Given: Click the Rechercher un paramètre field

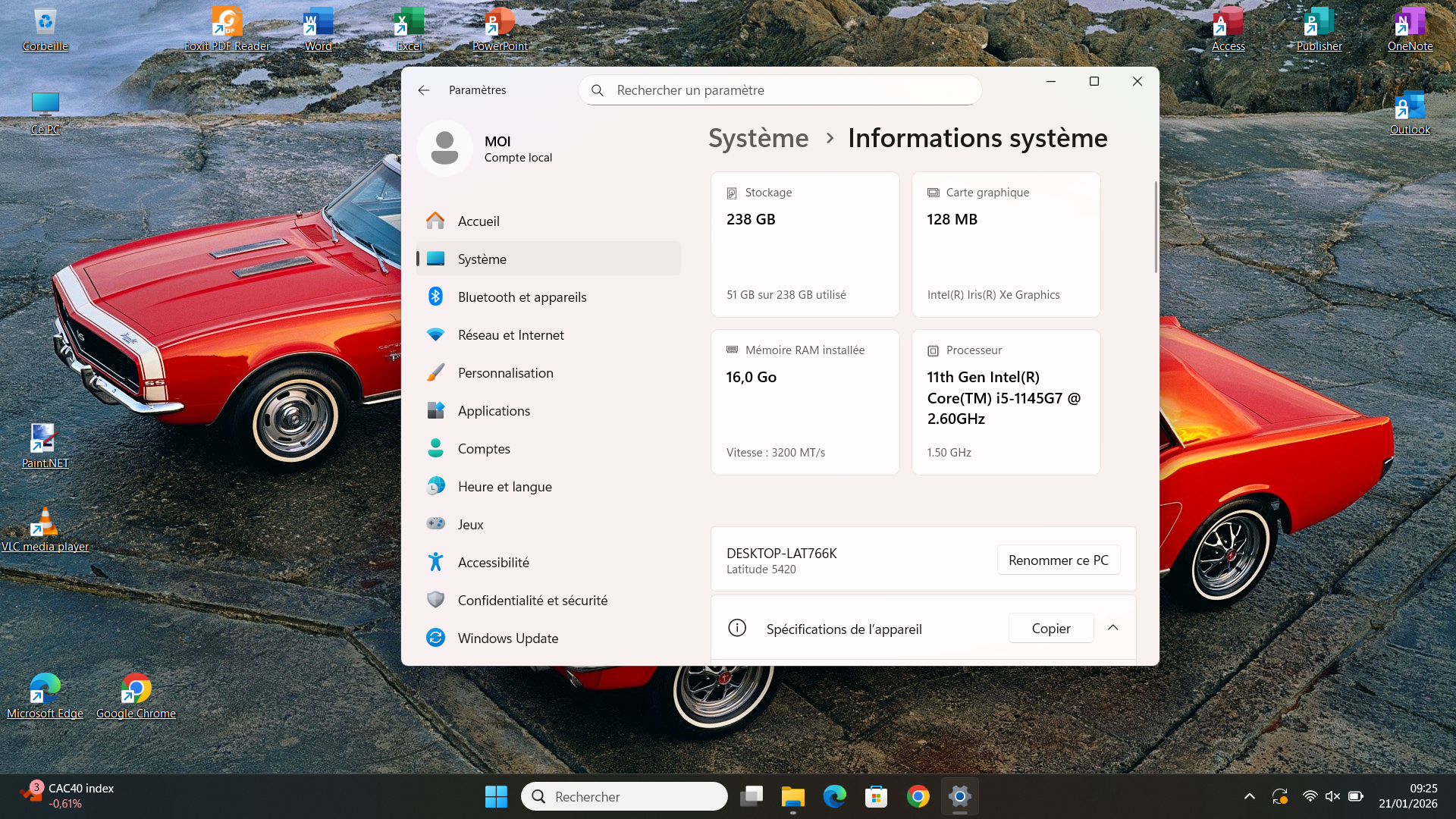Looking at the screenshot, I should click(x=780, y=90).
